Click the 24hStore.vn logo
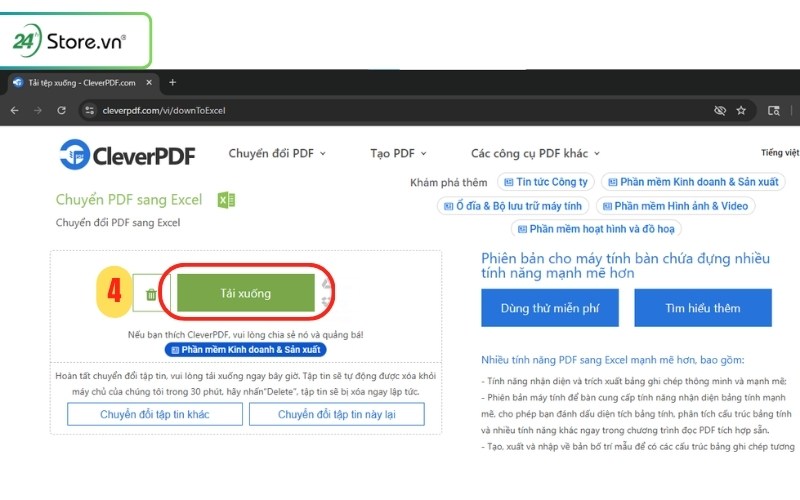Screen dimensions: 800x500 coord(70,40)
